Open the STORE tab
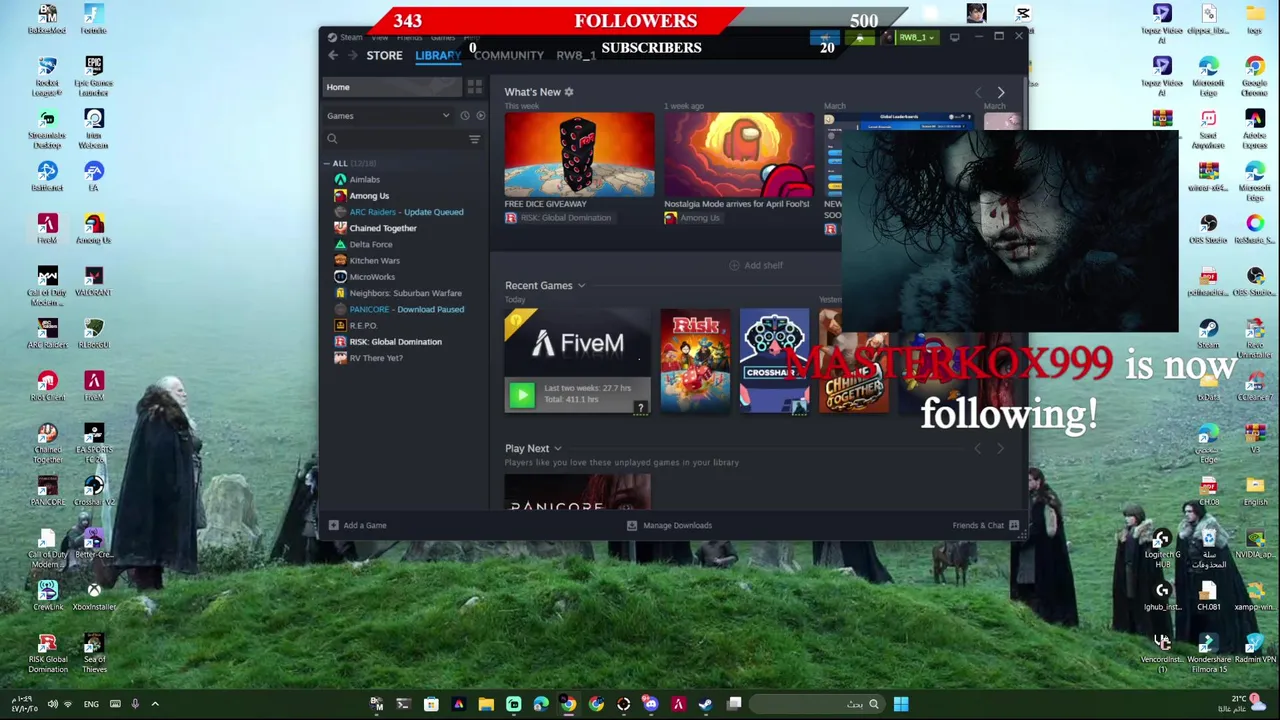1280x720 pixels. (384, 56)
